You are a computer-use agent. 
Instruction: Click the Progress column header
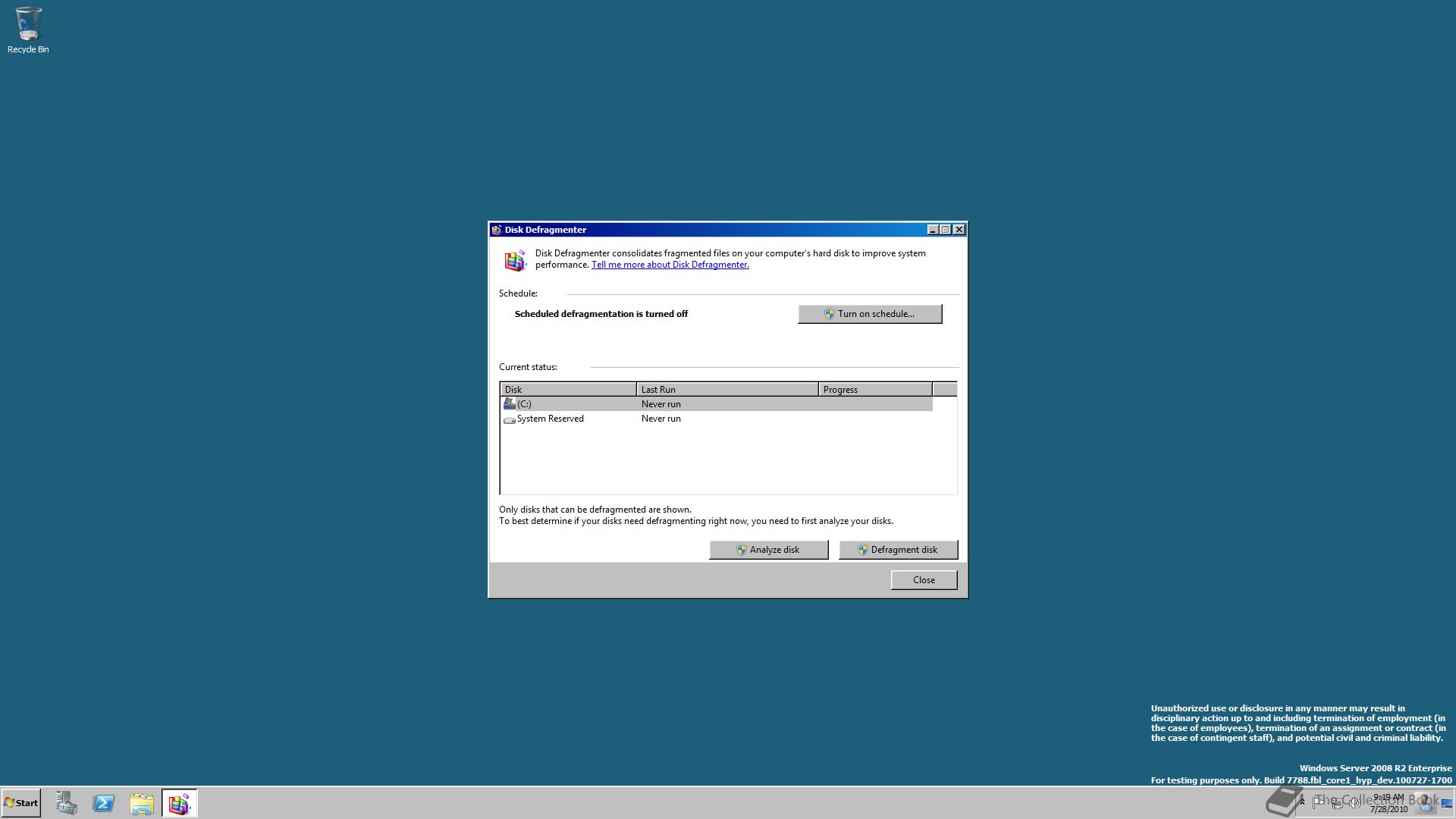point(875,390)
